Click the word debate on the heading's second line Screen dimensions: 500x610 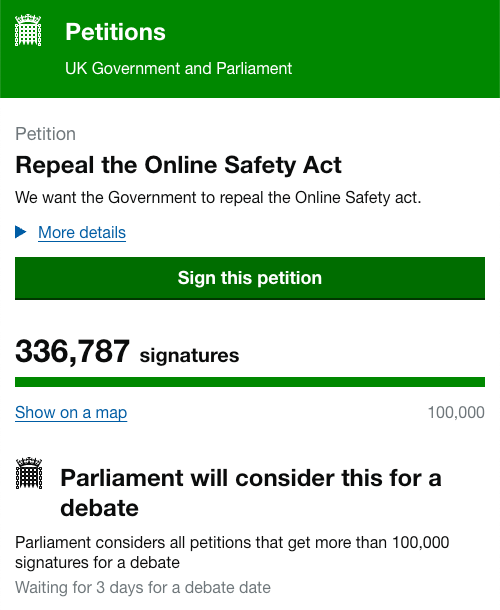click(x=100, y=508)
